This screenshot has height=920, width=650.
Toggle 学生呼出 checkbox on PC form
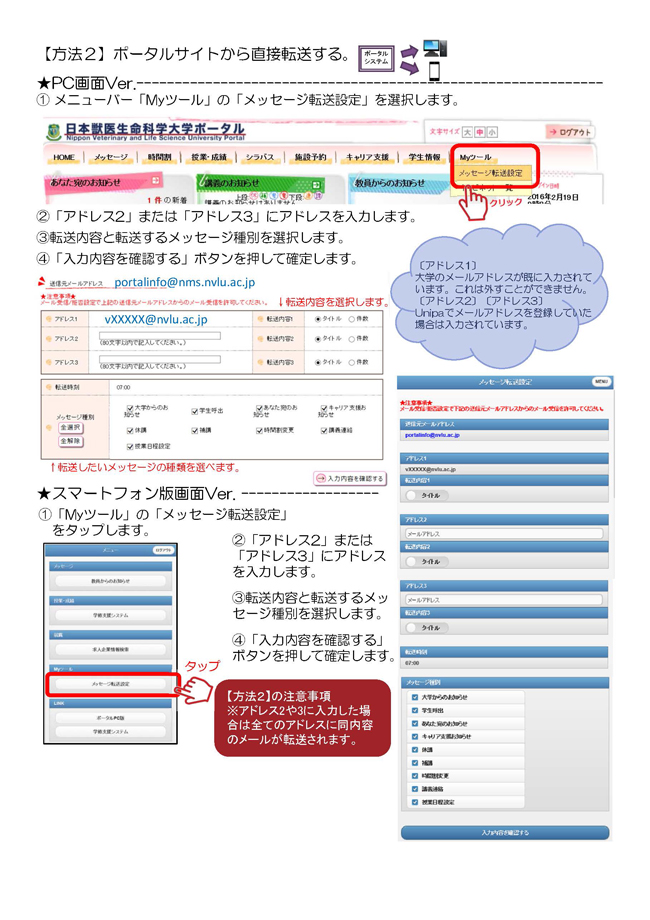pos(195,411)
